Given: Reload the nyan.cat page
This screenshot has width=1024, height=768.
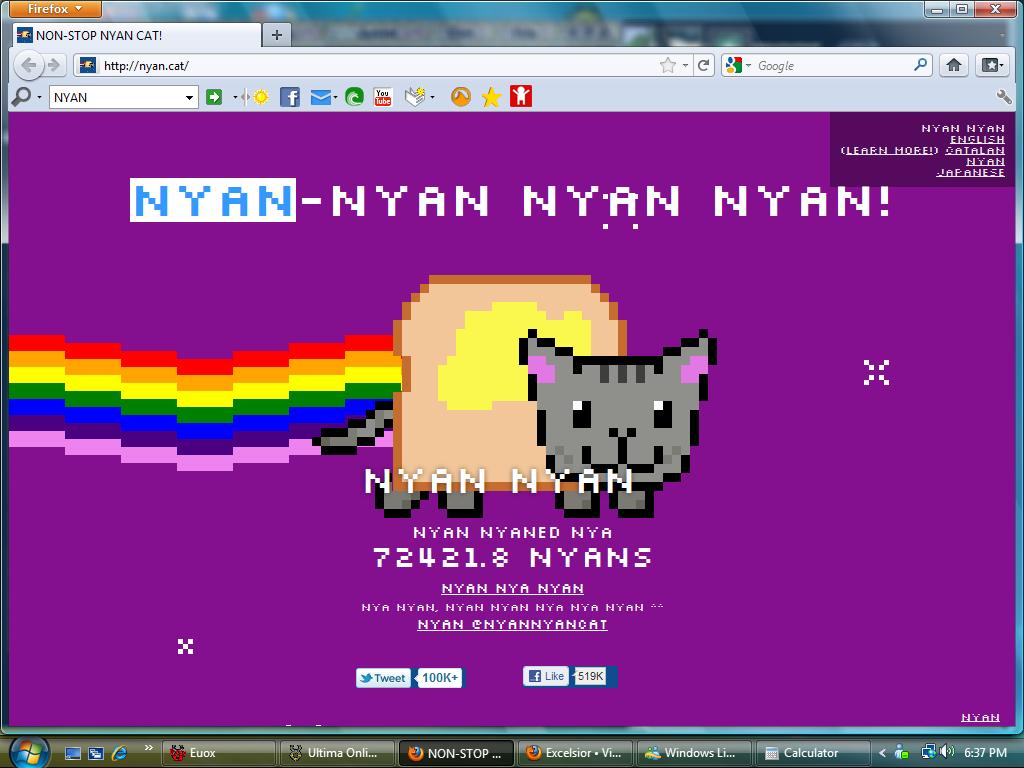Looking at the screenshot, I should click(x=703, y=65).
